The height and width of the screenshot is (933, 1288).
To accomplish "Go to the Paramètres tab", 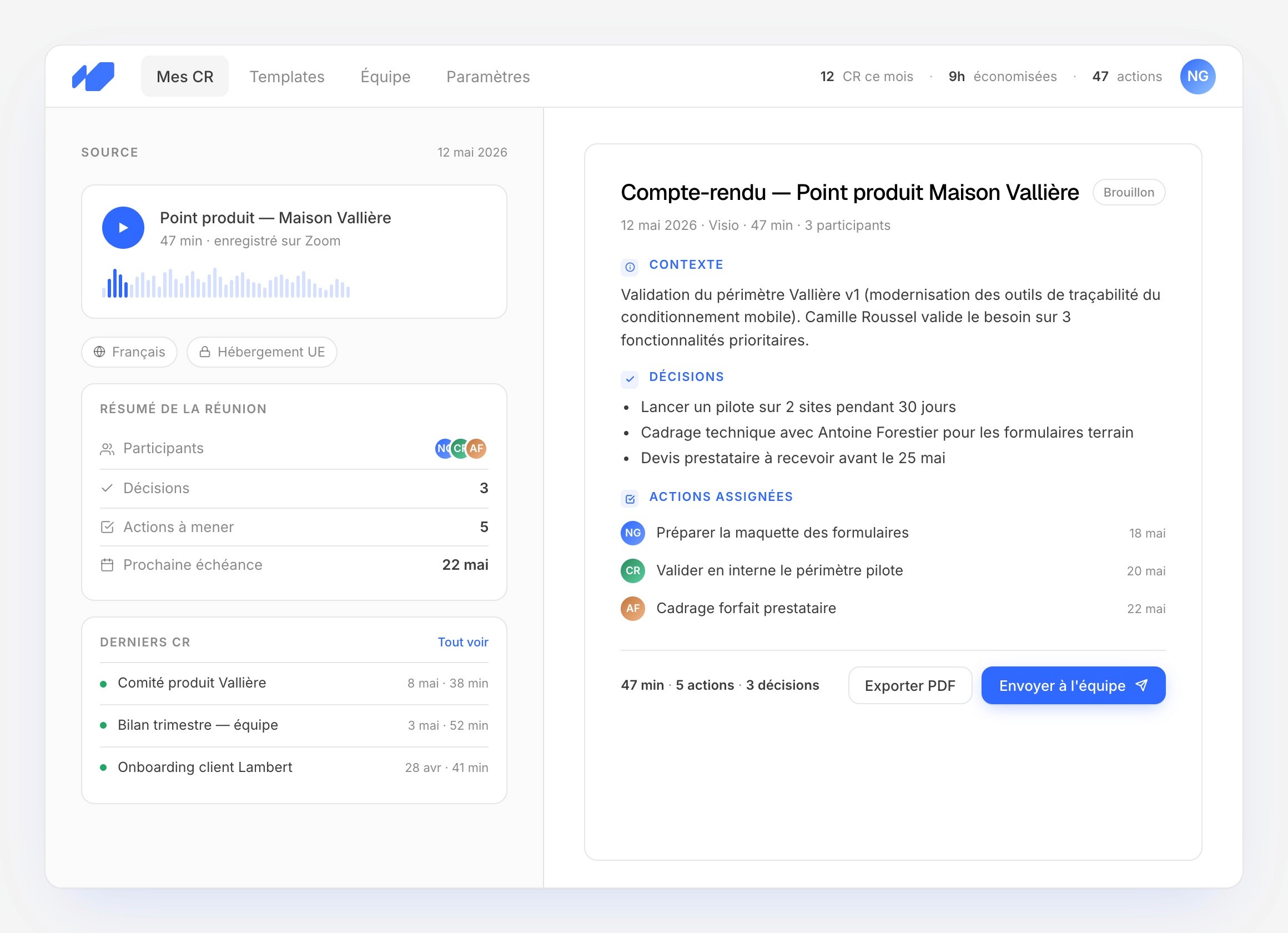I will click(488, 76).
